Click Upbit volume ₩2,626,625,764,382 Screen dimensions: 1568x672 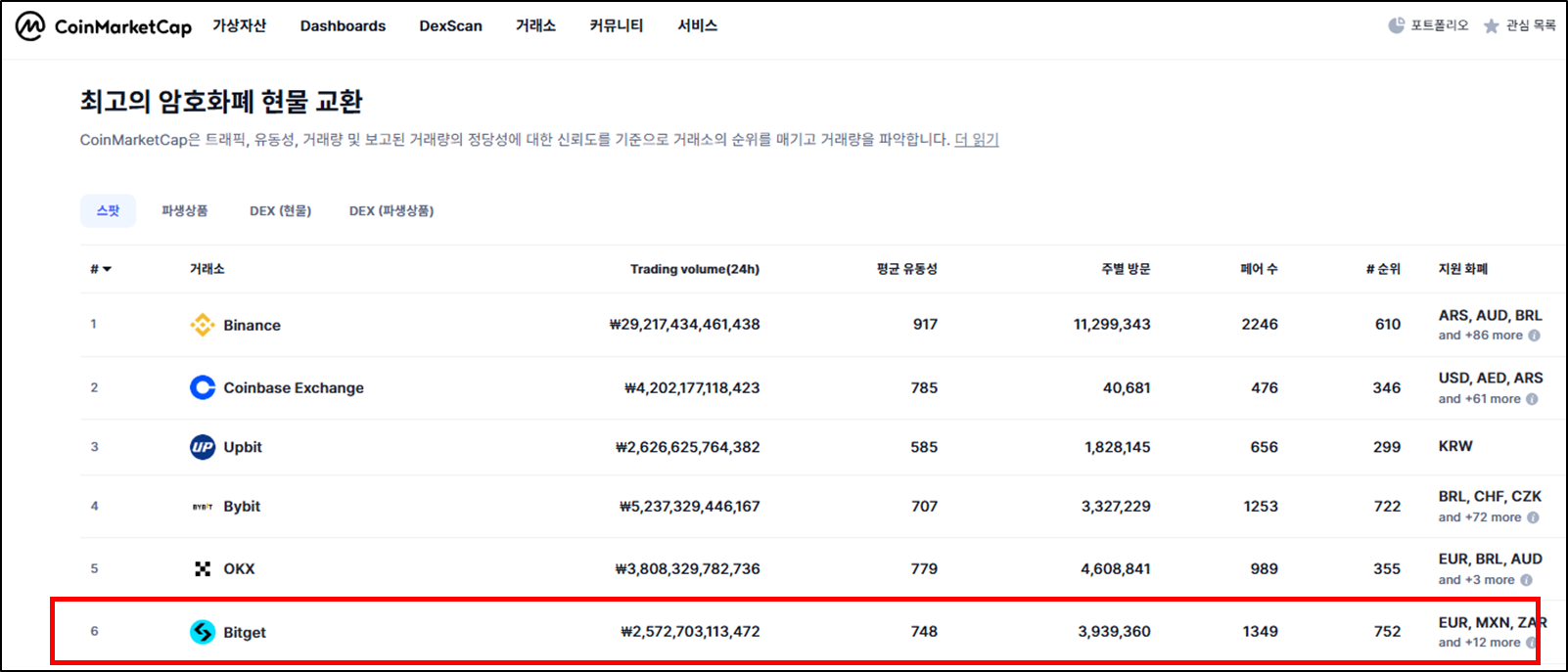point(688,447)
